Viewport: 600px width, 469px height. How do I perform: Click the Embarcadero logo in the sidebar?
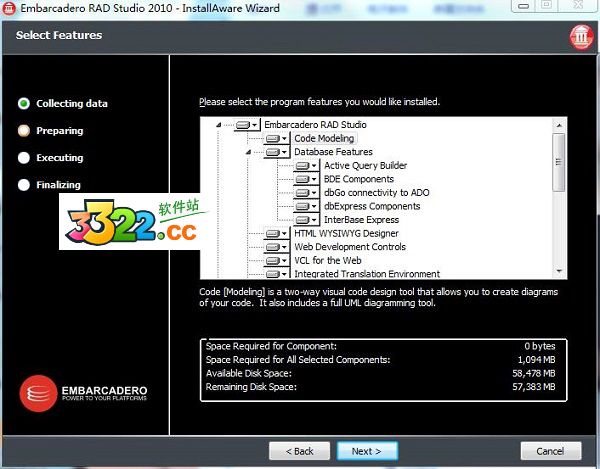pyautogui.click(x=83, y=393)
